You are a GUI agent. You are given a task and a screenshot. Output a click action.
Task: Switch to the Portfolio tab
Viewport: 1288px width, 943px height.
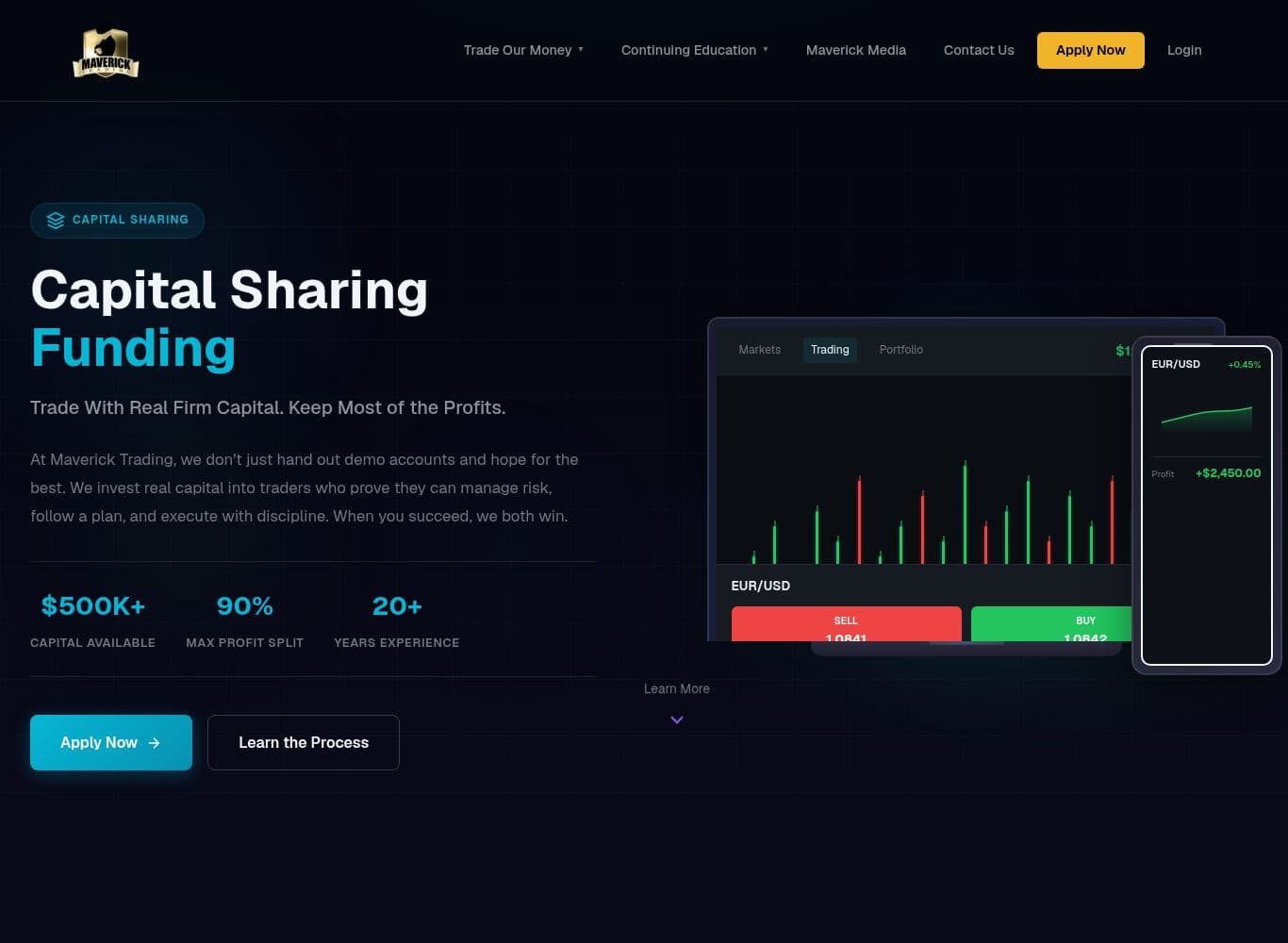[x=900, y=350]
